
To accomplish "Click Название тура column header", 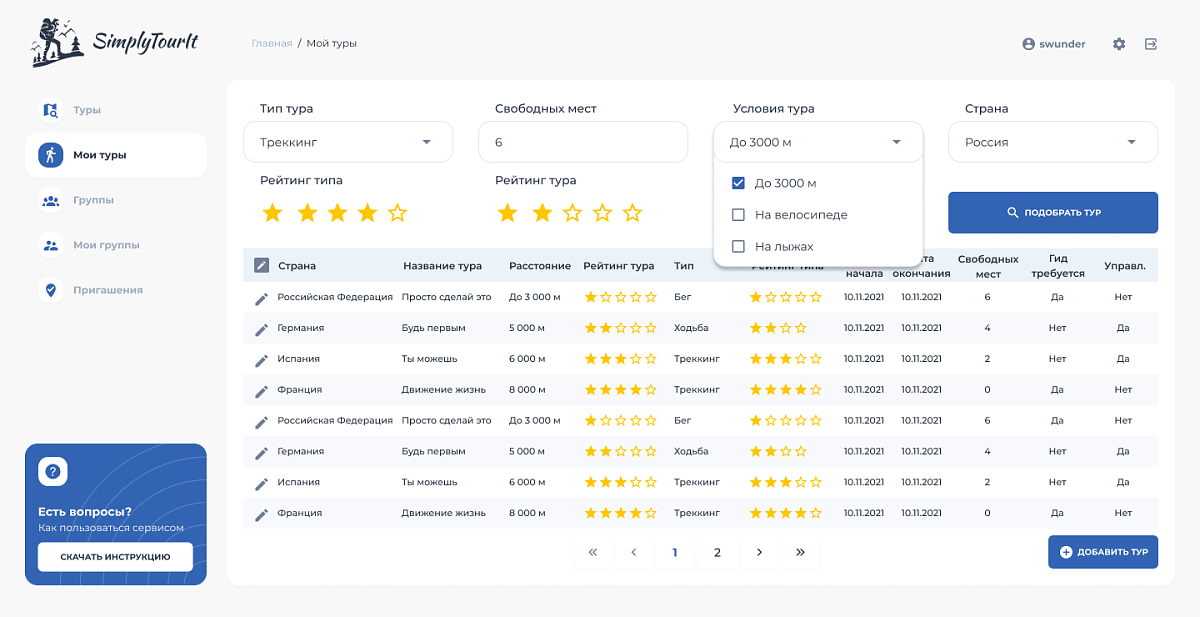I will click(x=443, y=266).
